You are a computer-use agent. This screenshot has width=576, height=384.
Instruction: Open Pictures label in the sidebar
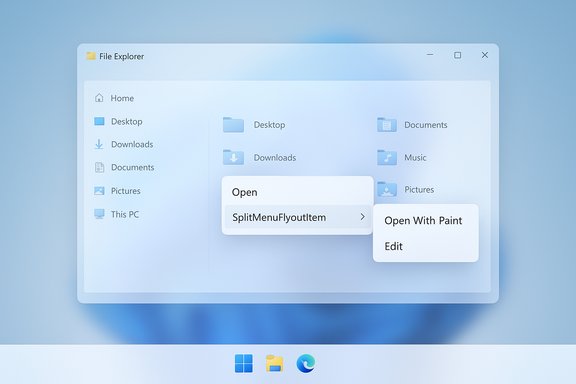point(126,191)
